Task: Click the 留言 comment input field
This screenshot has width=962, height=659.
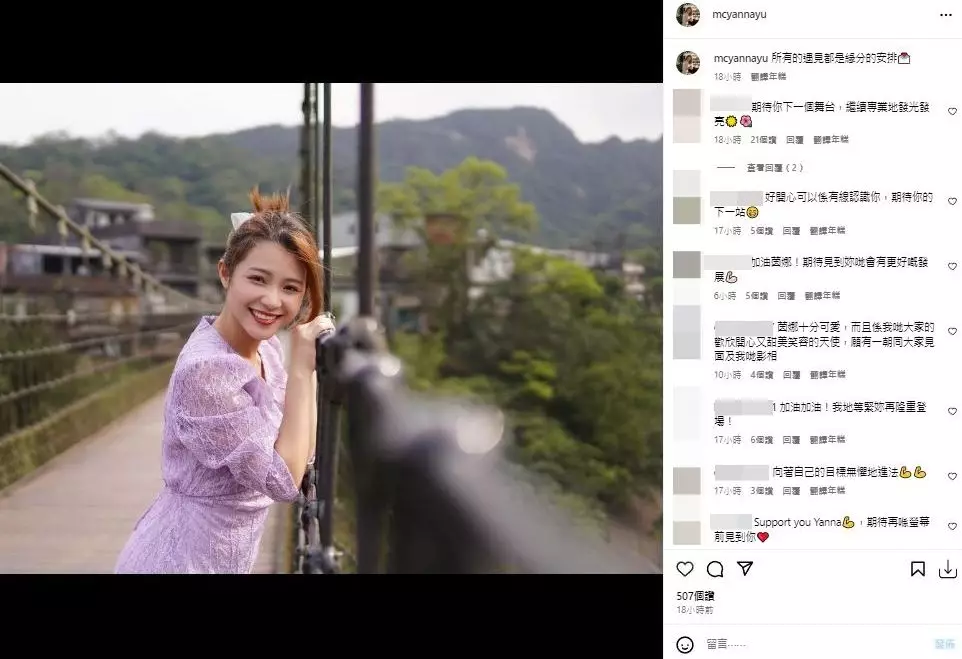Action: pos(816,644)
